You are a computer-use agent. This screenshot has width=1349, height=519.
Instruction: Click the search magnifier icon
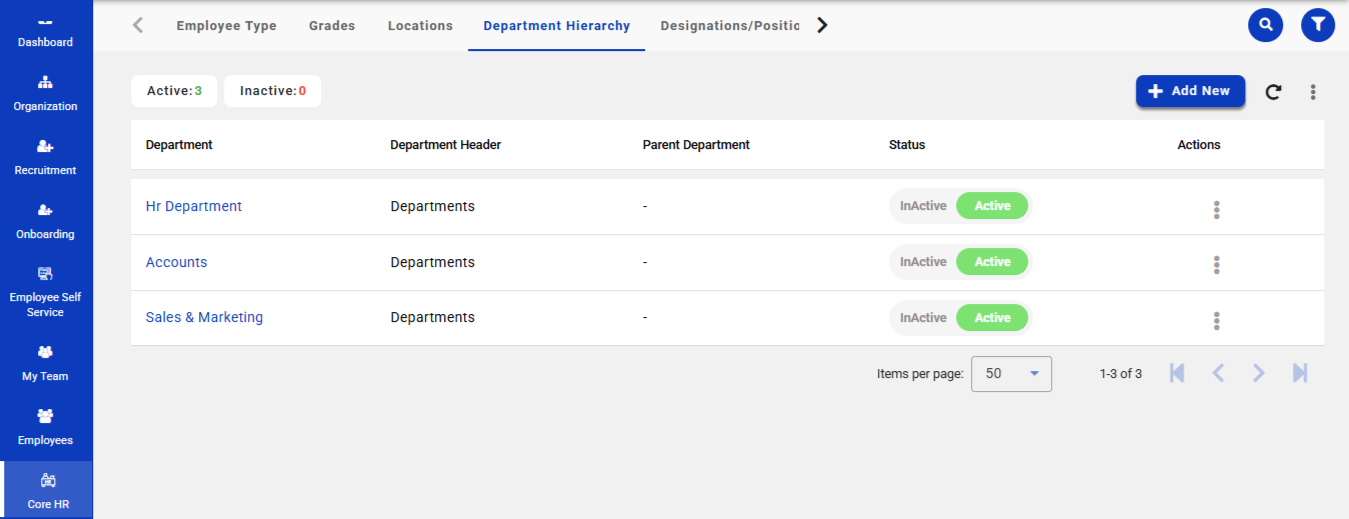click(x=1265, y=25)
